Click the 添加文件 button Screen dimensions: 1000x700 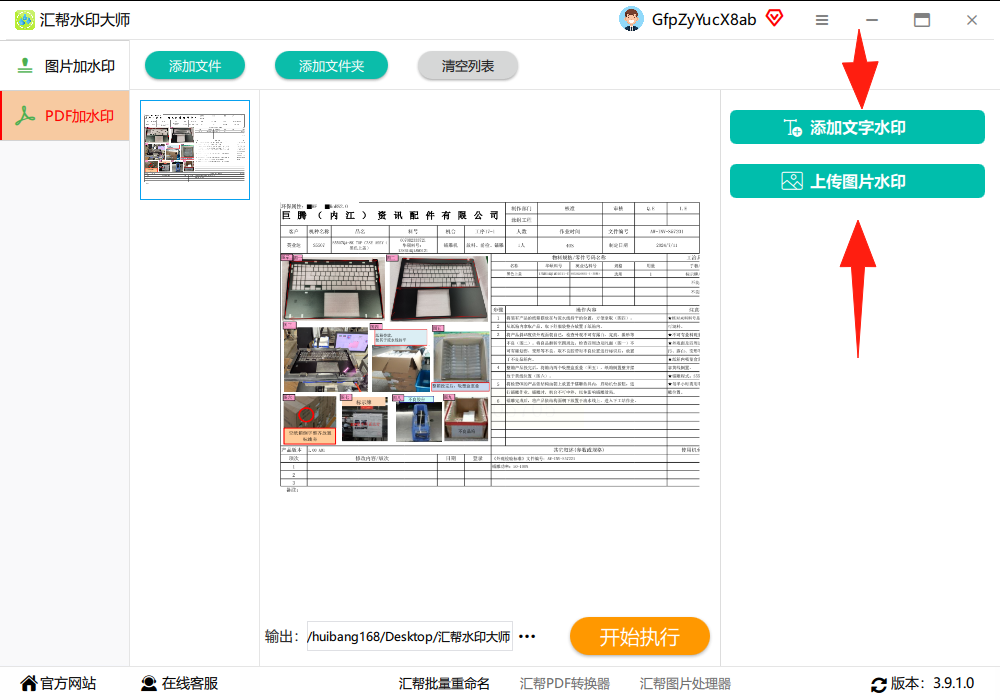coord(195,66)
